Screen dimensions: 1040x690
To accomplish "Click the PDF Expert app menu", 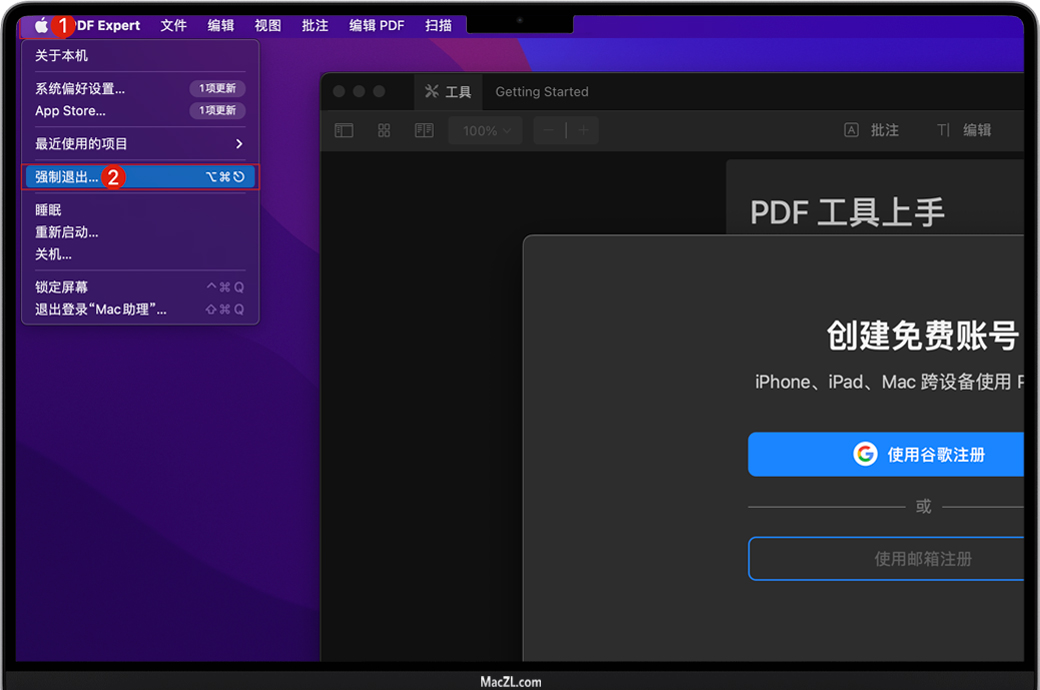I will pyautogui.click(x=106, y=25).
